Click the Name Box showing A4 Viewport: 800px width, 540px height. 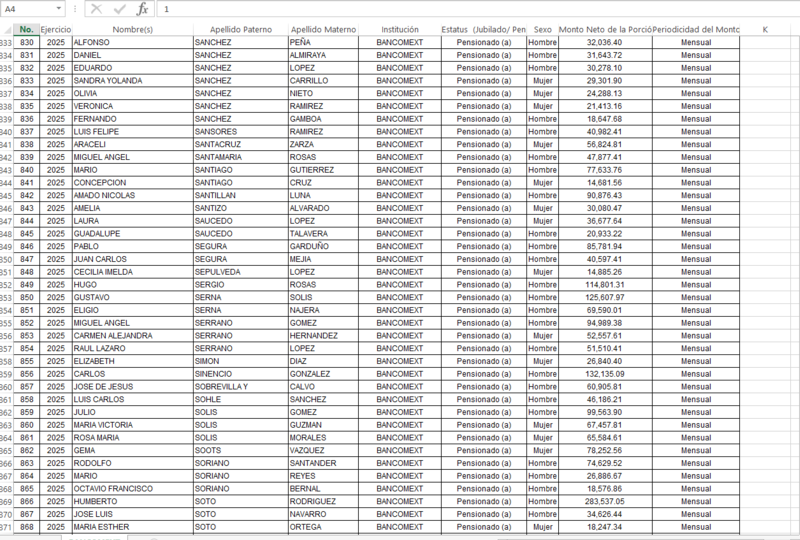pos(28,9)
